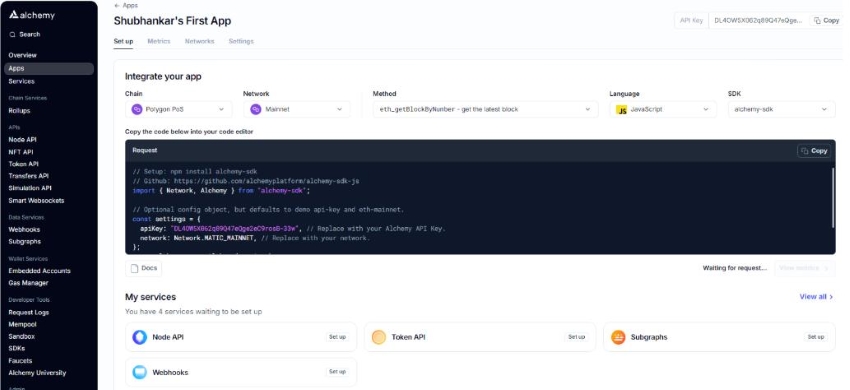Image resolution: width=850 pixels, height=390 pixels.
Task: Click Set up for Webhooks
Action: point(337,372)
